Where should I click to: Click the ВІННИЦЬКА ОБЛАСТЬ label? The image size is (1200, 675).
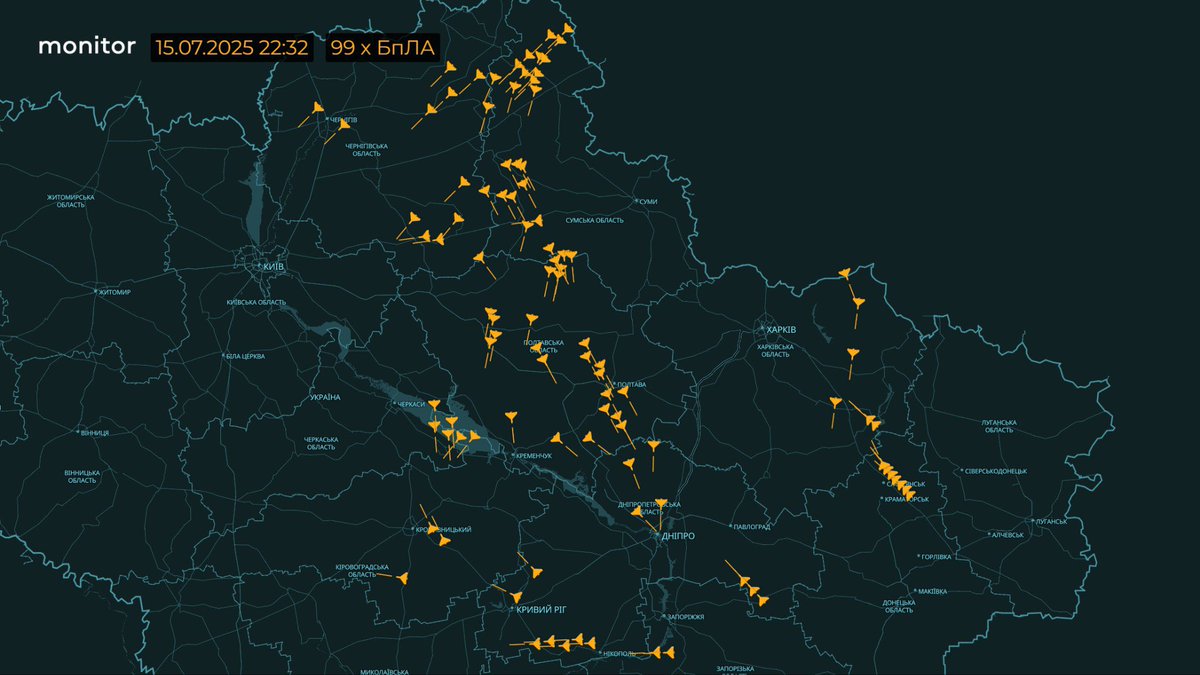click(81, 476)
